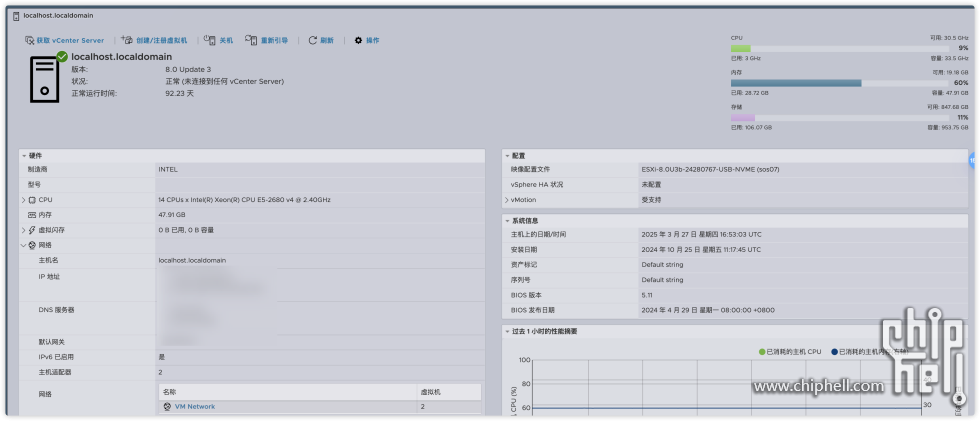
Task: Collapse the 过去 1 小时的性能摘要 panel
Action: tap(508, 332)
